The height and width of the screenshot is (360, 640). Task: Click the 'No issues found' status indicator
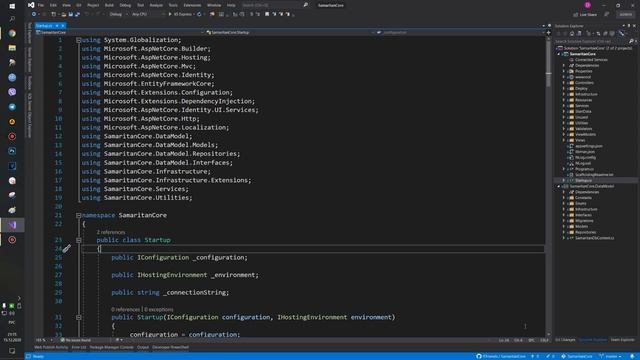click(76, 340)
